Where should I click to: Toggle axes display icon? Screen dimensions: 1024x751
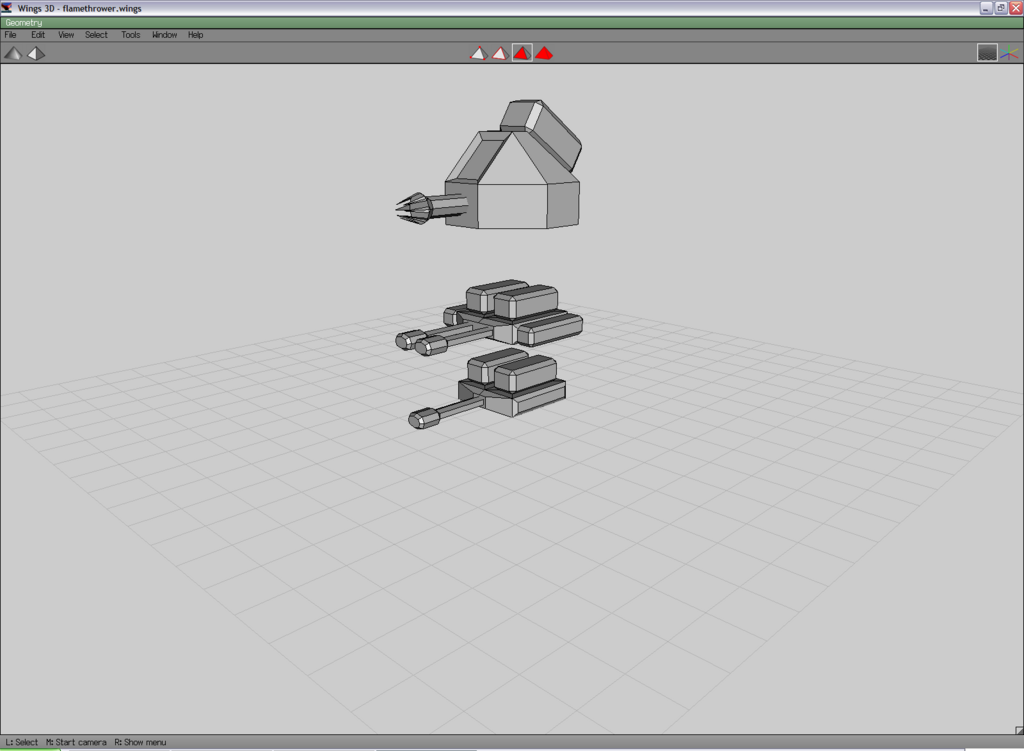coord(1009,53)
